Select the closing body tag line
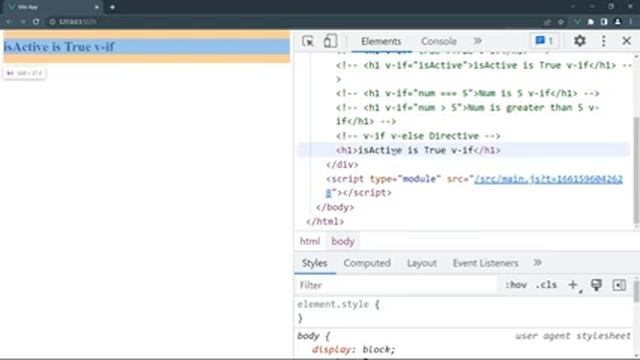The height and width of the screenshot is (360, 640). click(x=335, y=207)
